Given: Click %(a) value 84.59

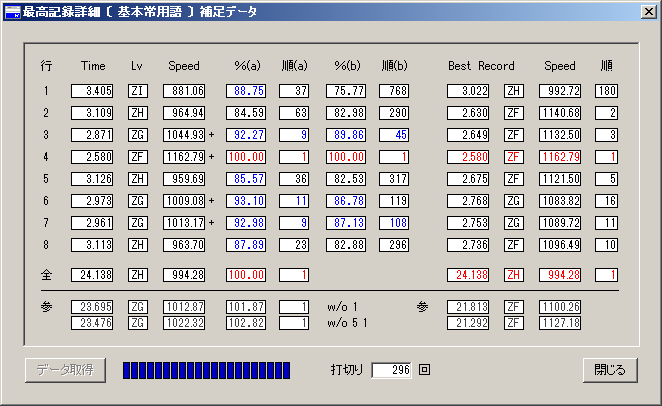Looking at the screenshot, I should (x=246, y=113).
